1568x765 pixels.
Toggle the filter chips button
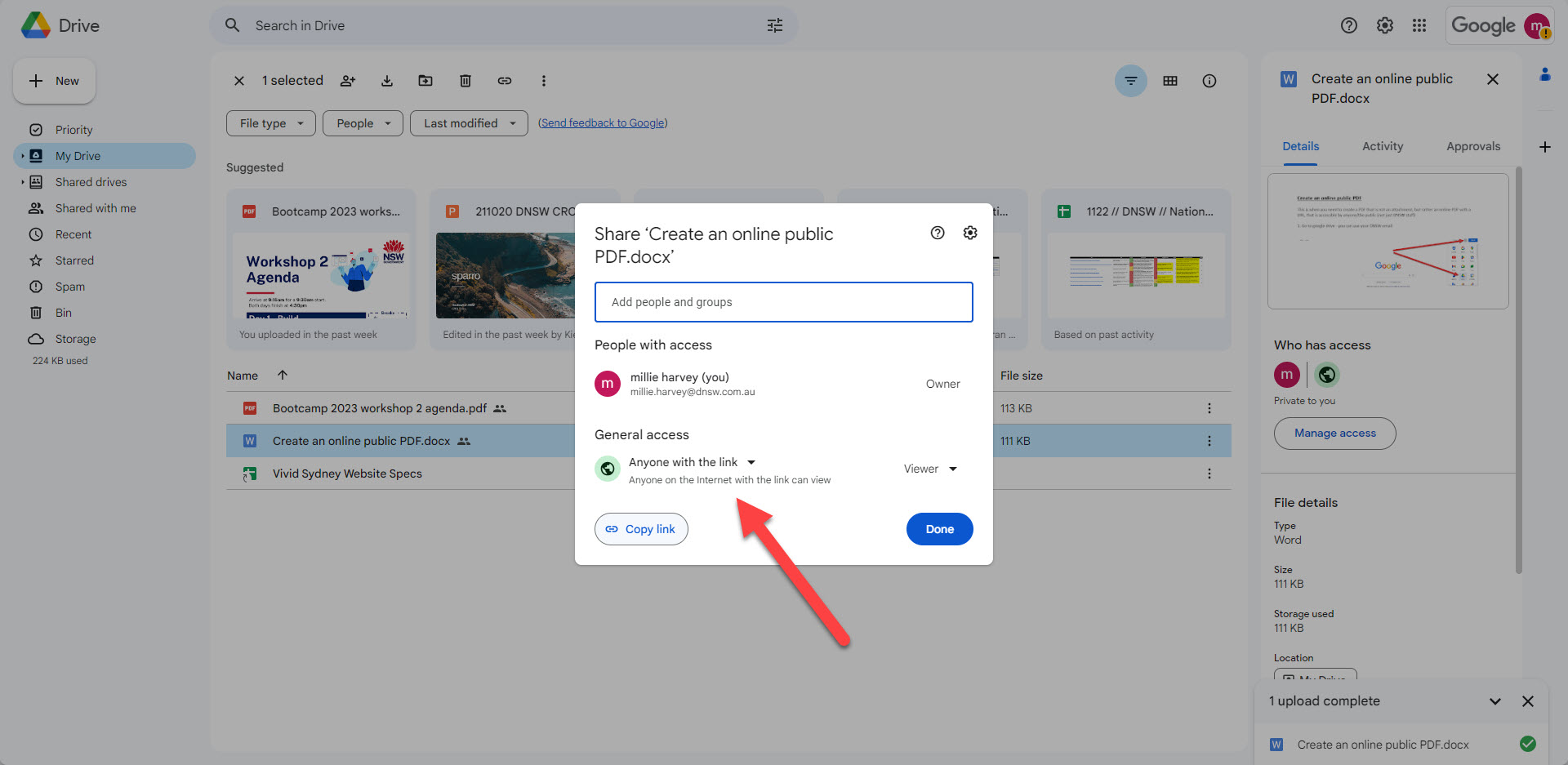tap(1131, 81)
